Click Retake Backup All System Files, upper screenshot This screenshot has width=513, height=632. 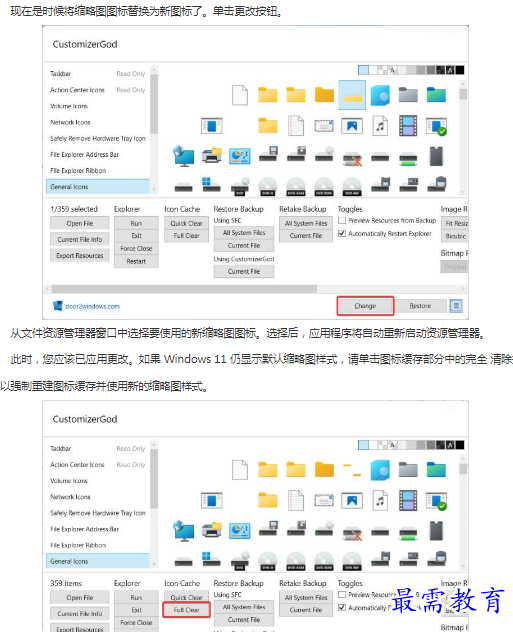click(306, 223)
